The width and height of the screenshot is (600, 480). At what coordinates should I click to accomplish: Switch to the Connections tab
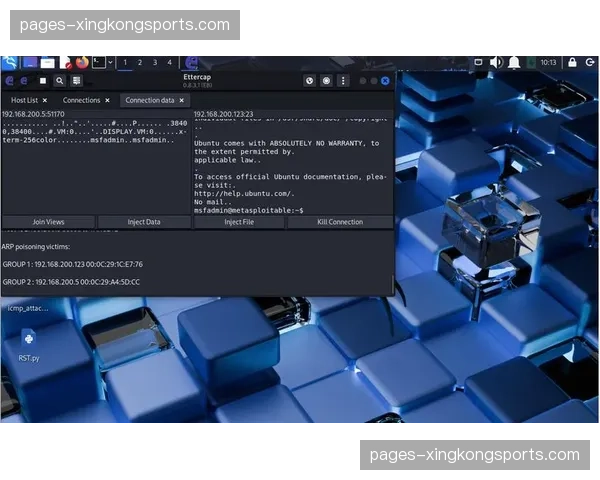(81, 100)
